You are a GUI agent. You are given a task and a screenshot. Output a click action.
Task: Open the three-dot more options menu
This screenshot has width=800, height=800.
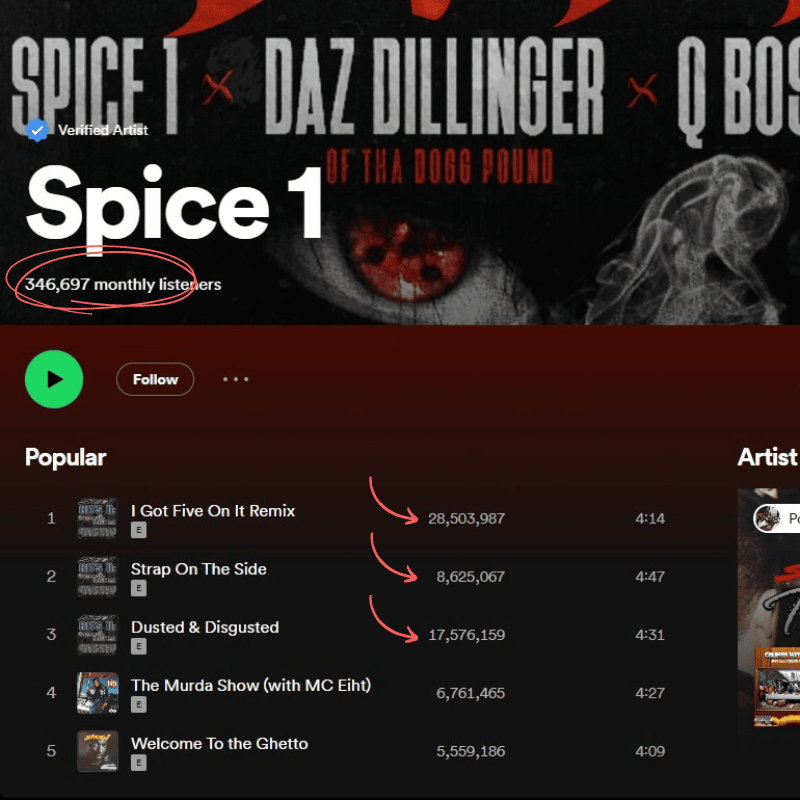click(x=236, y=379)
